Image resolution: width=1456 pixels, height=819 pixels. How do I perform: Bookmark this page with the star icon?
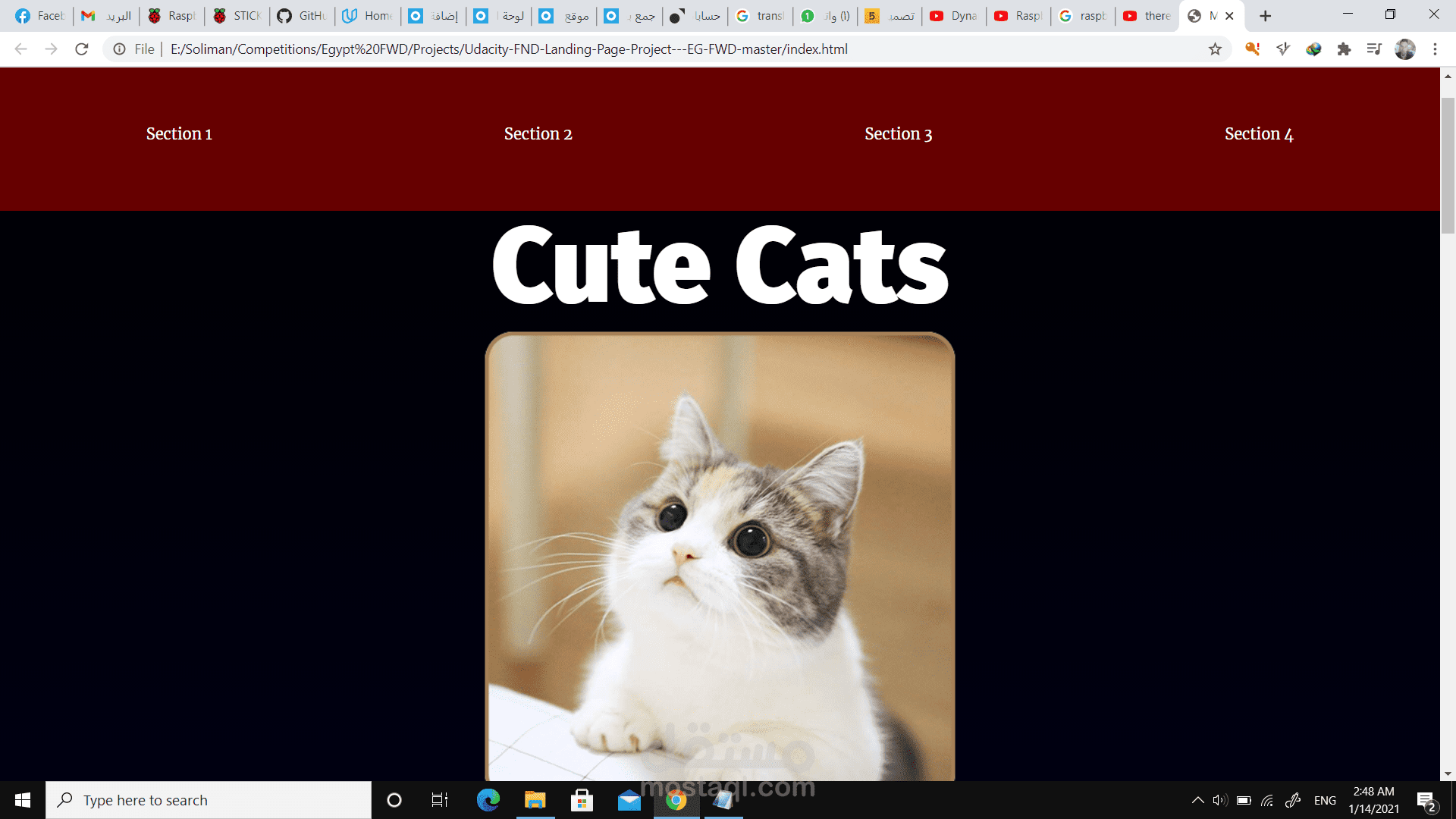coord(1215,49)
